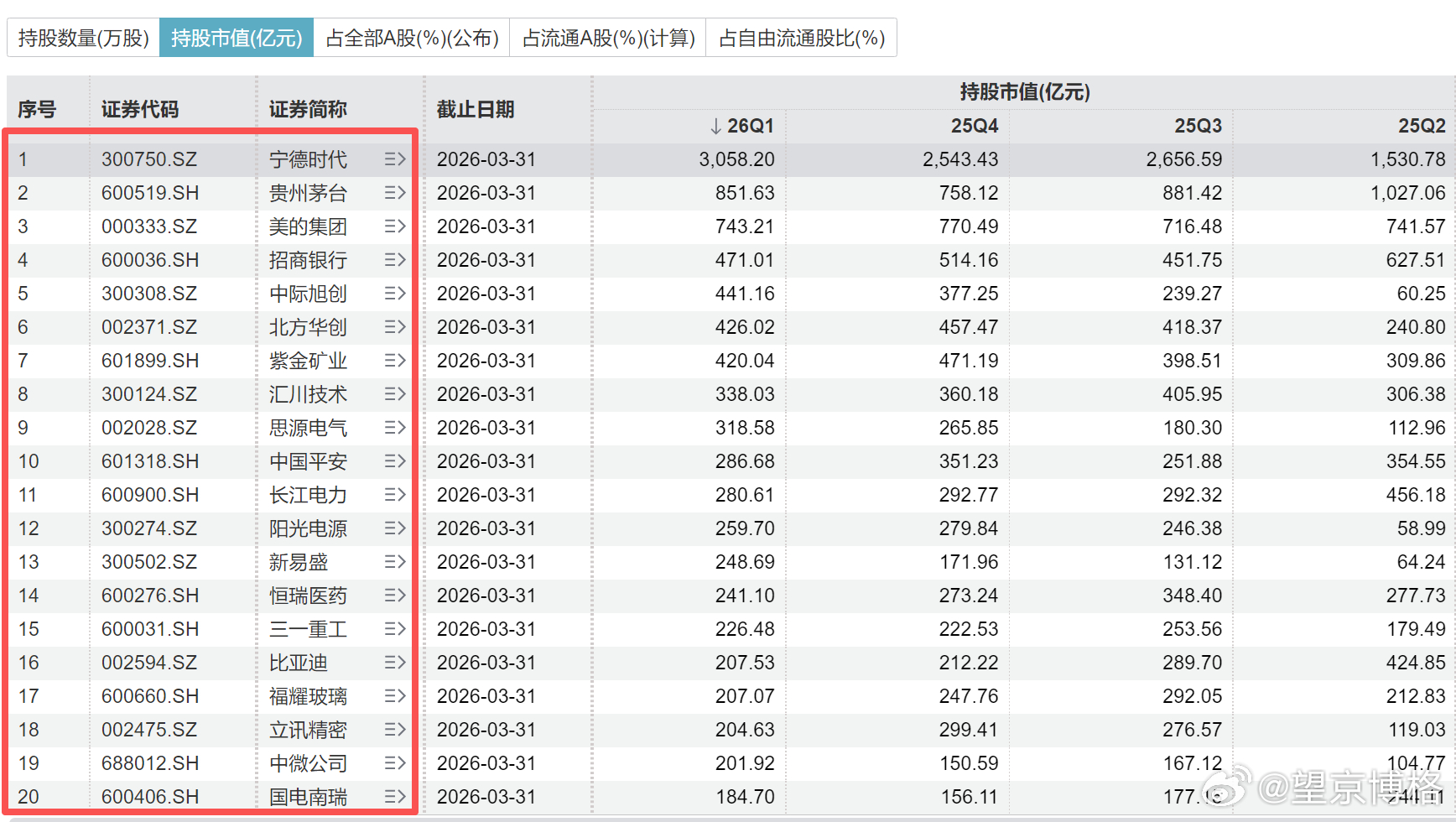Select stock code 600036.SH
The width and height of the screenshot is (1456, 822).
coord(150,260)
